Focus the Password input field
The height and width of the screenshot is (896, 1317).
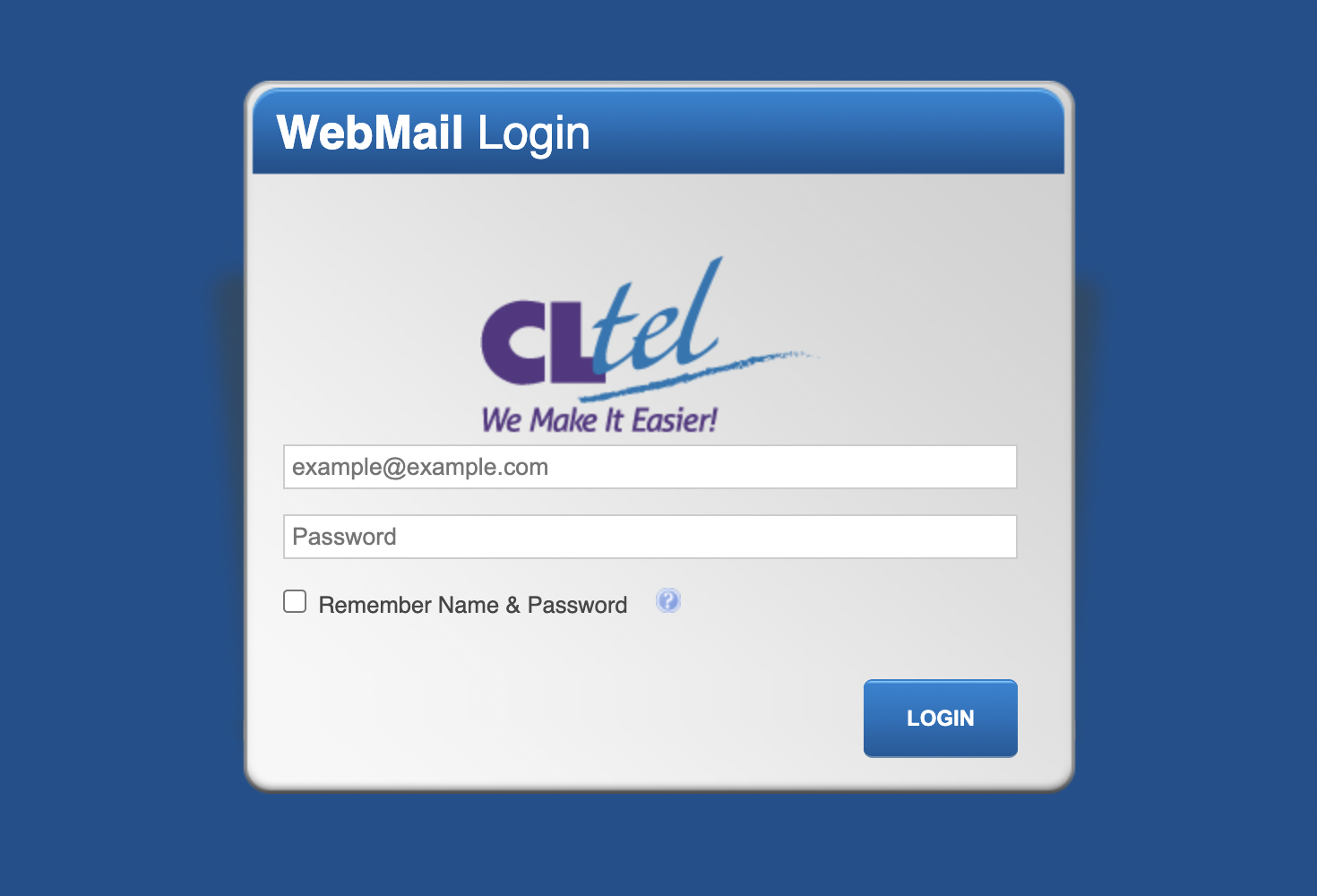pyautogui.click(x=650, y=537)
